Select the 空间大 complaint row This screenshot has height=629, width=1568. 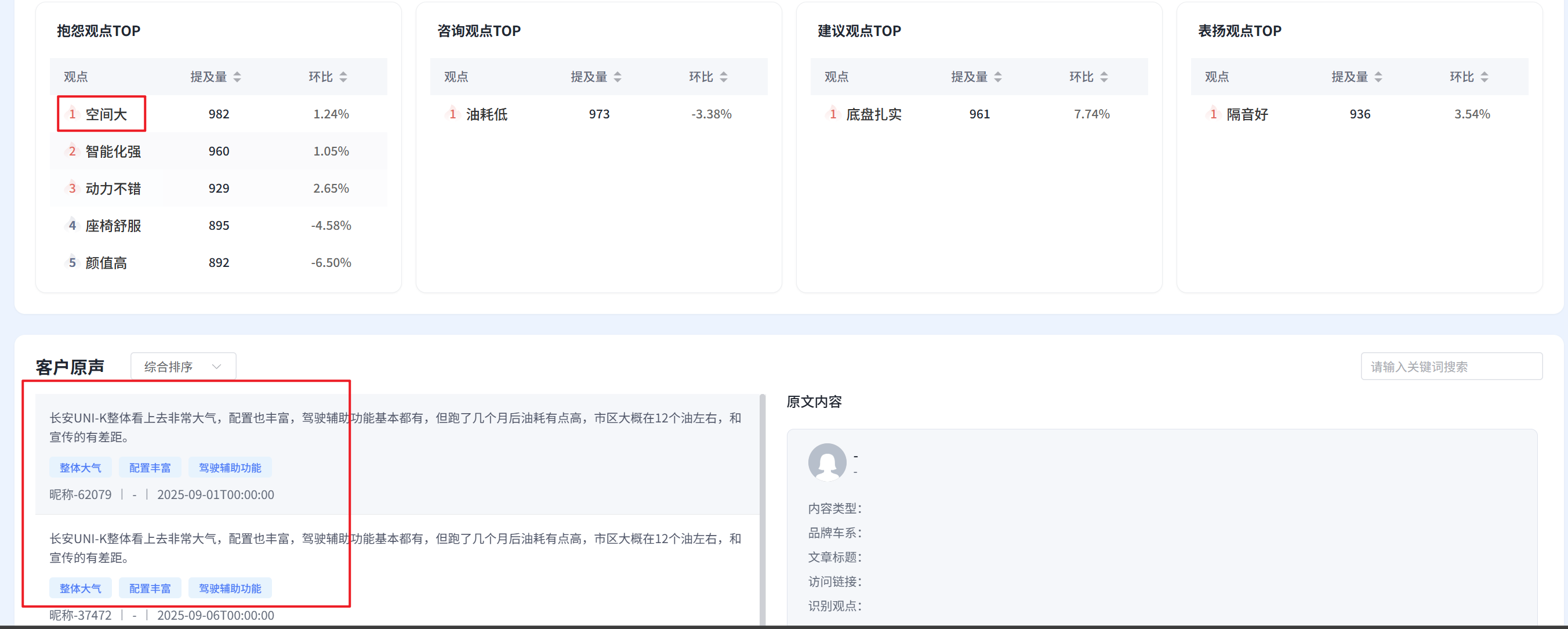pos(218,114)
